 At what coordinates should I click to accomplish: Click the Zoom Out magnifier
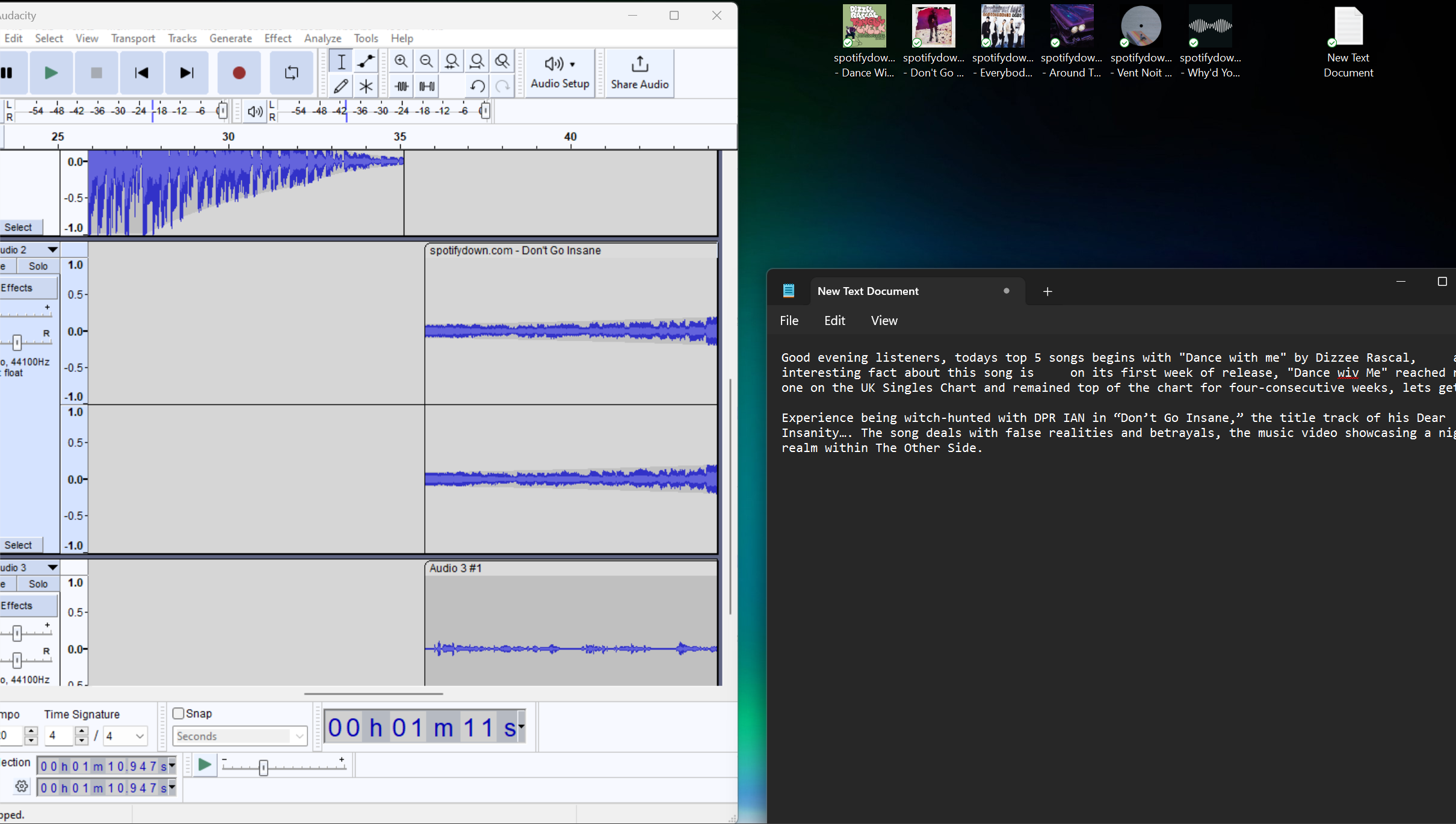pos(427,61)
